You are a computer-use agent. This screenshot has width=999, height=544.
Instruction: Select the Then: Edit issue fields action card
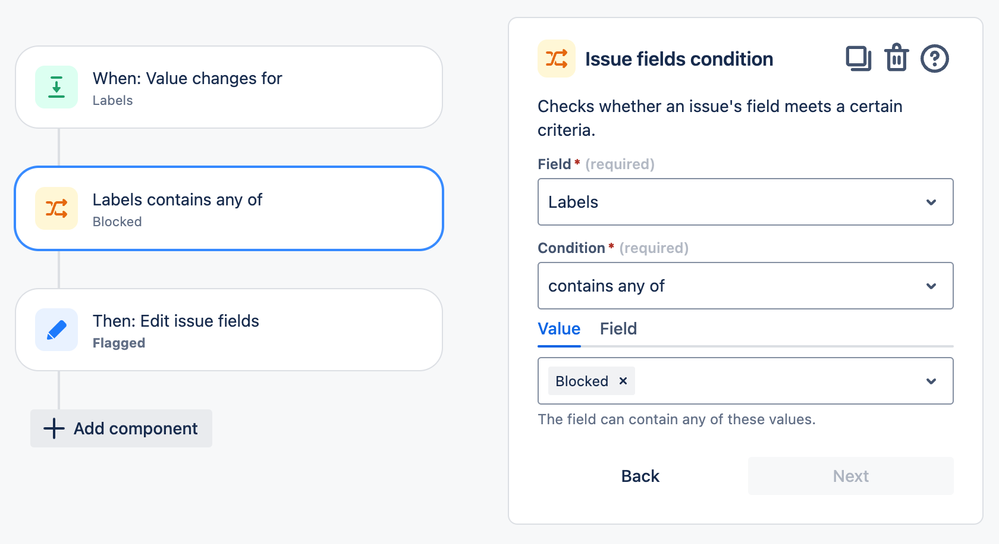[229, 330]
